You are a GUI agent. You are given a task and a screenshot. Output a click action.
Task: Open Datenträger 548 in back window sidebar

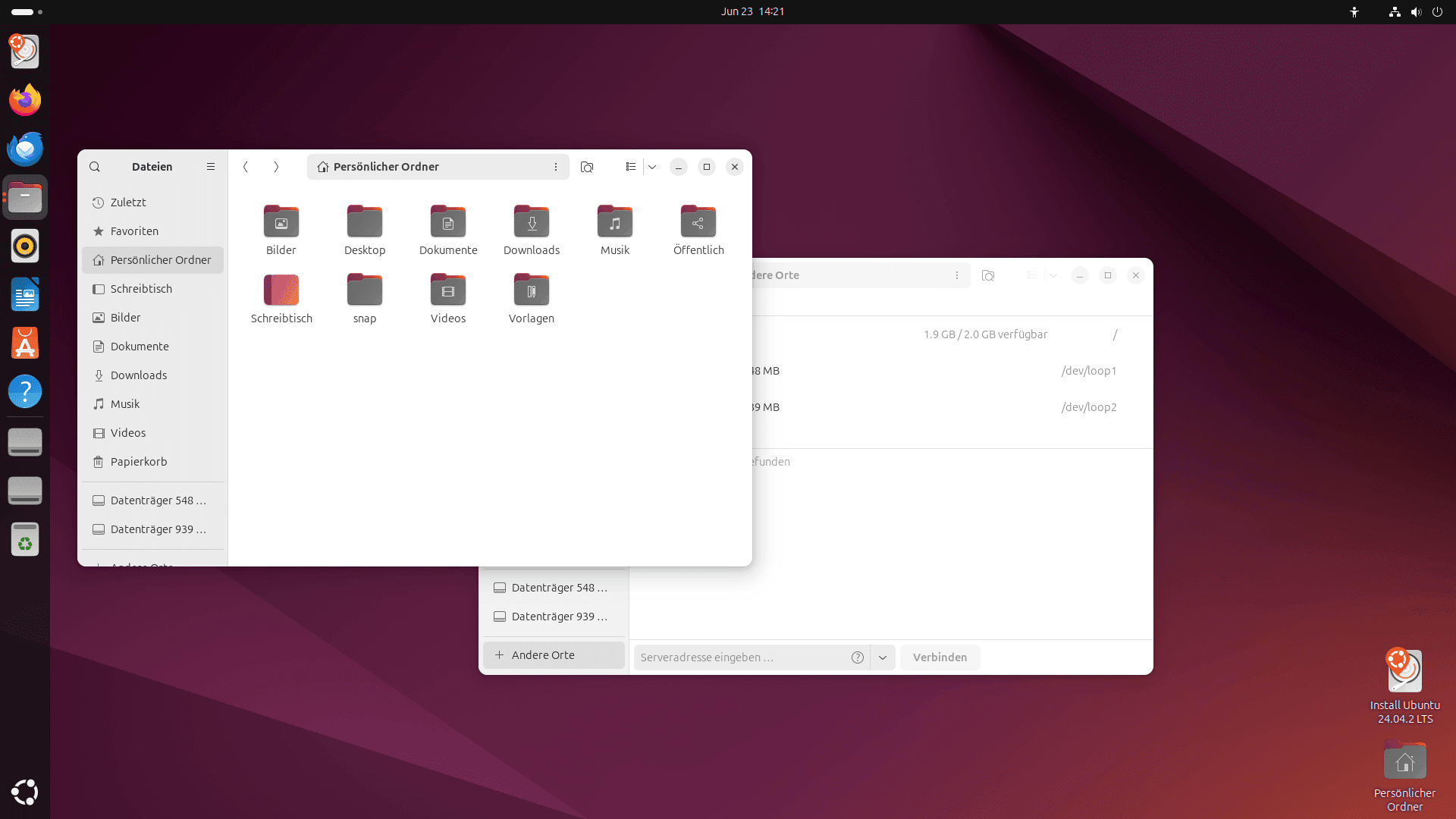pyautogui.click(x=554, y=588)
